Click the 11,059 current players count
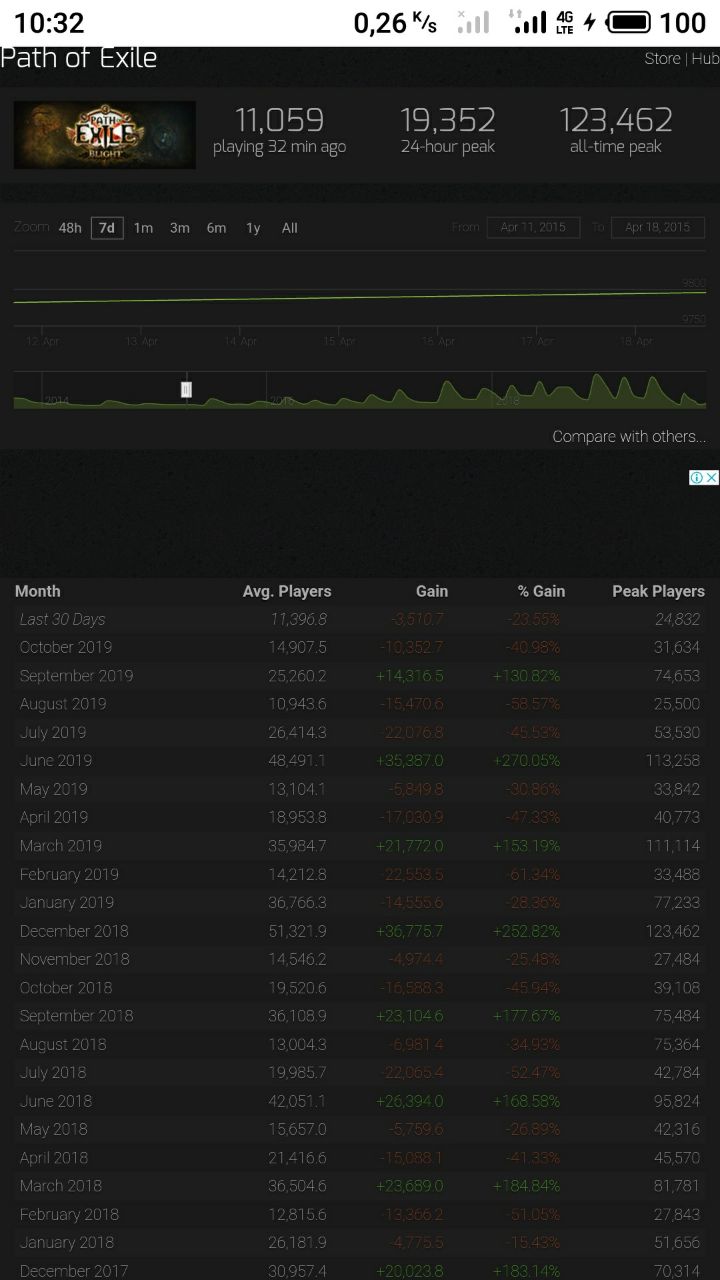Viewport: 720px width, 1280px height. pos(279,120)
